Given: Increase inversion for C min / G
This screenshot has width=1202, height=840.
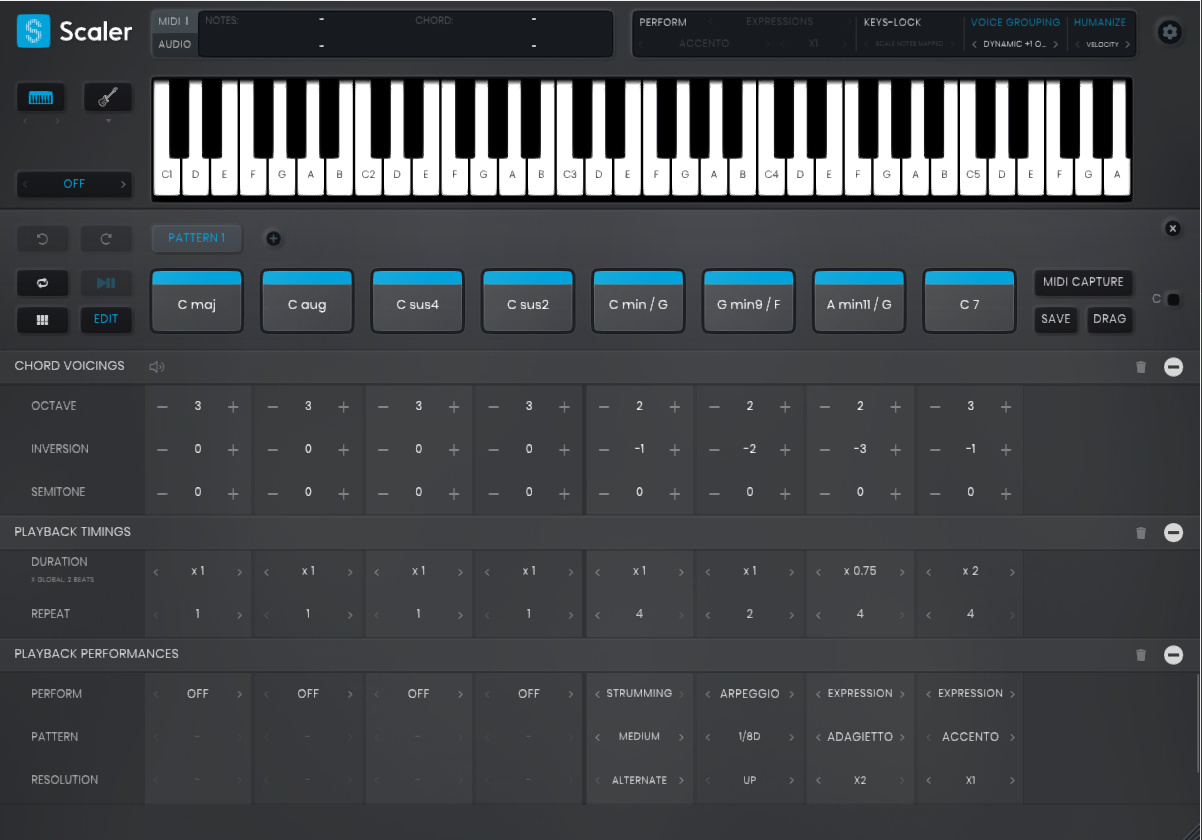Looking at the screenshot, I should coord(675,450).
